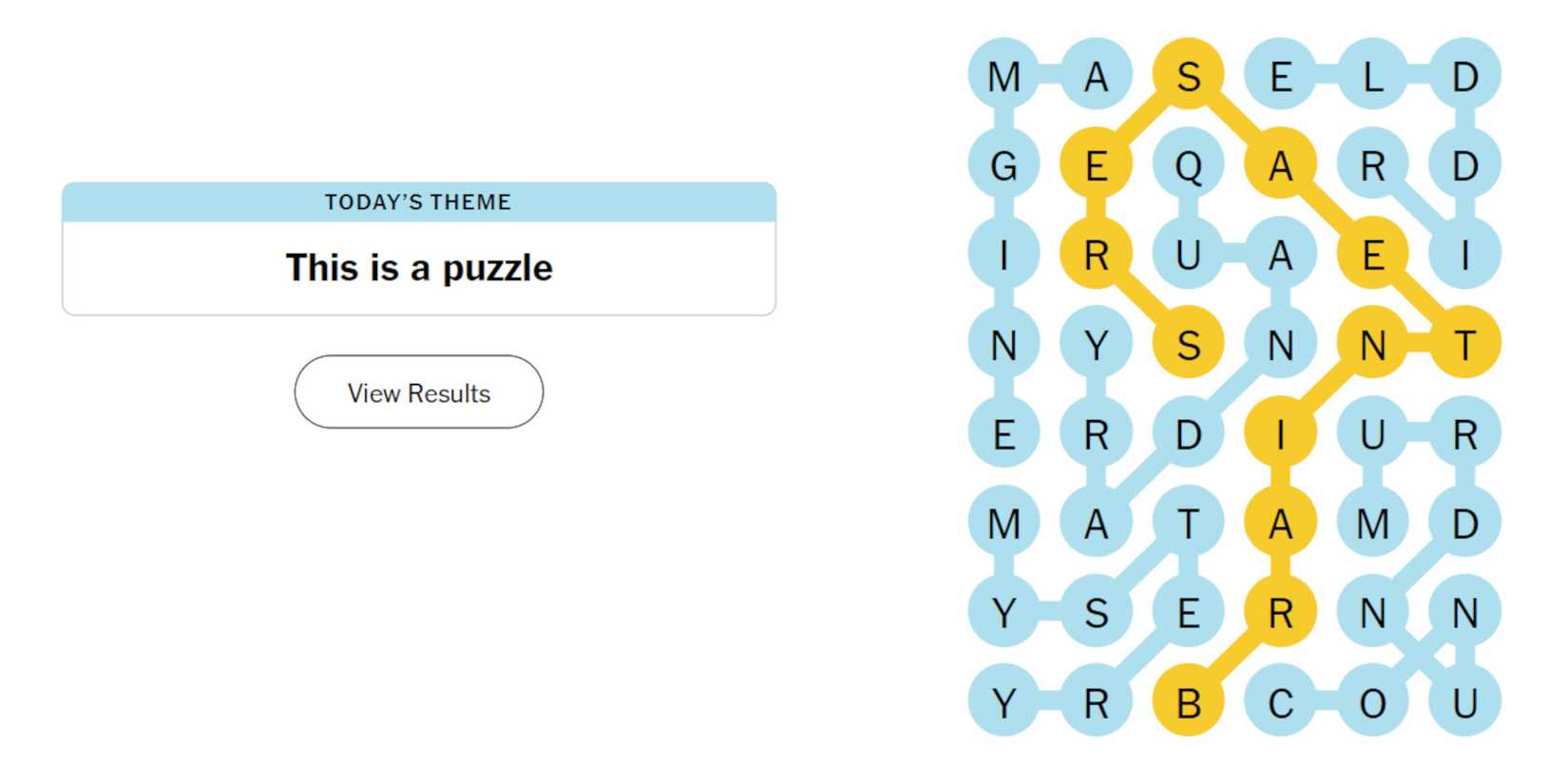This screenshot has height=784, width=1568.
Task: Click the yellow letter E near the top left
Action: pyautogui.click(x=1098, y=166)
